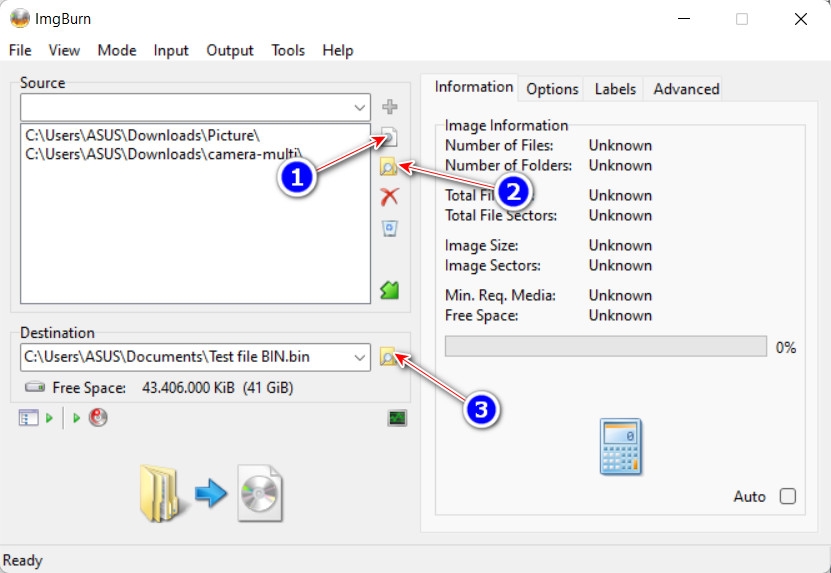This screenshot has height=573, width=831.
Task: Click the ImgBurn app icon in title bar
Action: (20, 19)
